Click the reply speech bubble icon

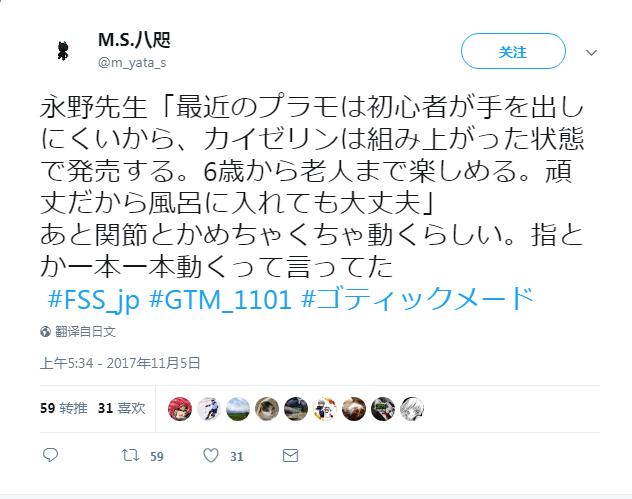pyautogui.click(x=50, y=455)
